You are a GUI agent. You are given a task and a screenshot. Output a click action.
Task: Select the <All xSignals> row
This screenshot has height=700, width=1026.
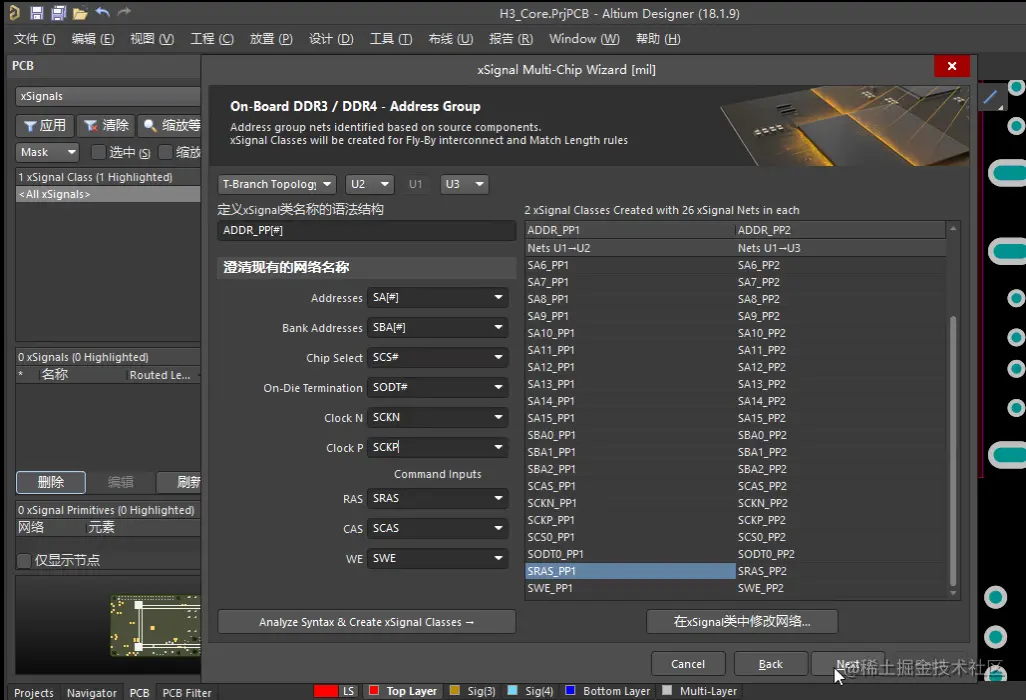108,194
